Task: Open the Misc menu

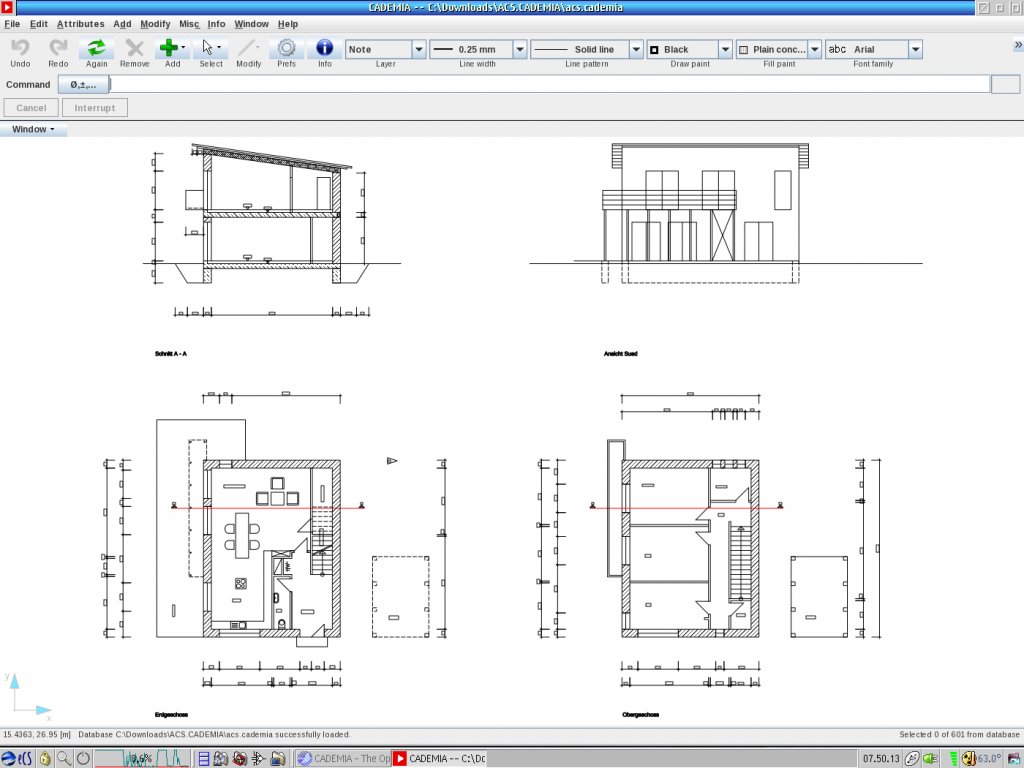Action: [x=189, y=24]
